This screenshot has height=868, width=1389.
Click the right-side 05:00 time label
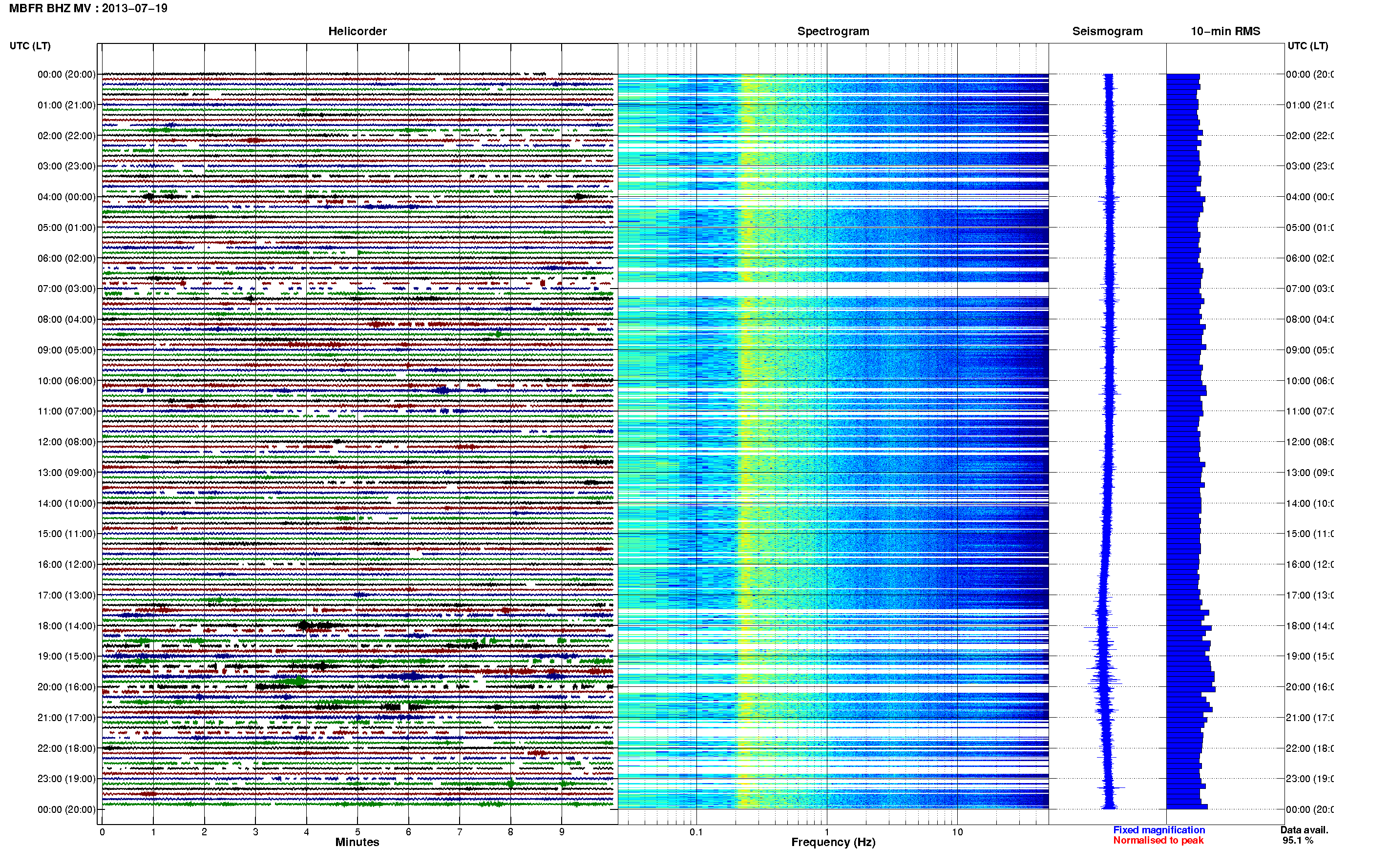coord(1309,228)
